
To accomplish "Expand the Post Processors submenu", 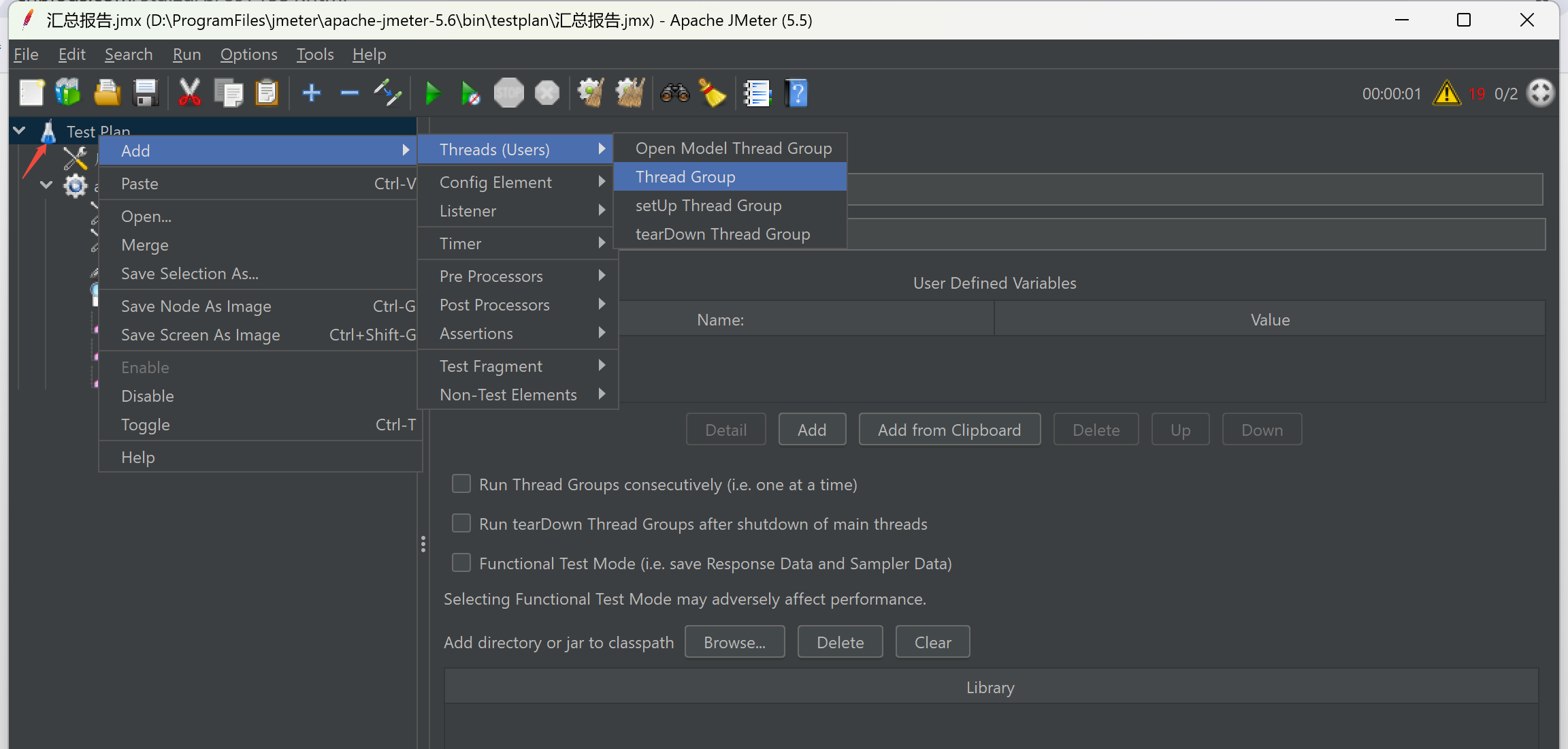I will coord(518,304).
